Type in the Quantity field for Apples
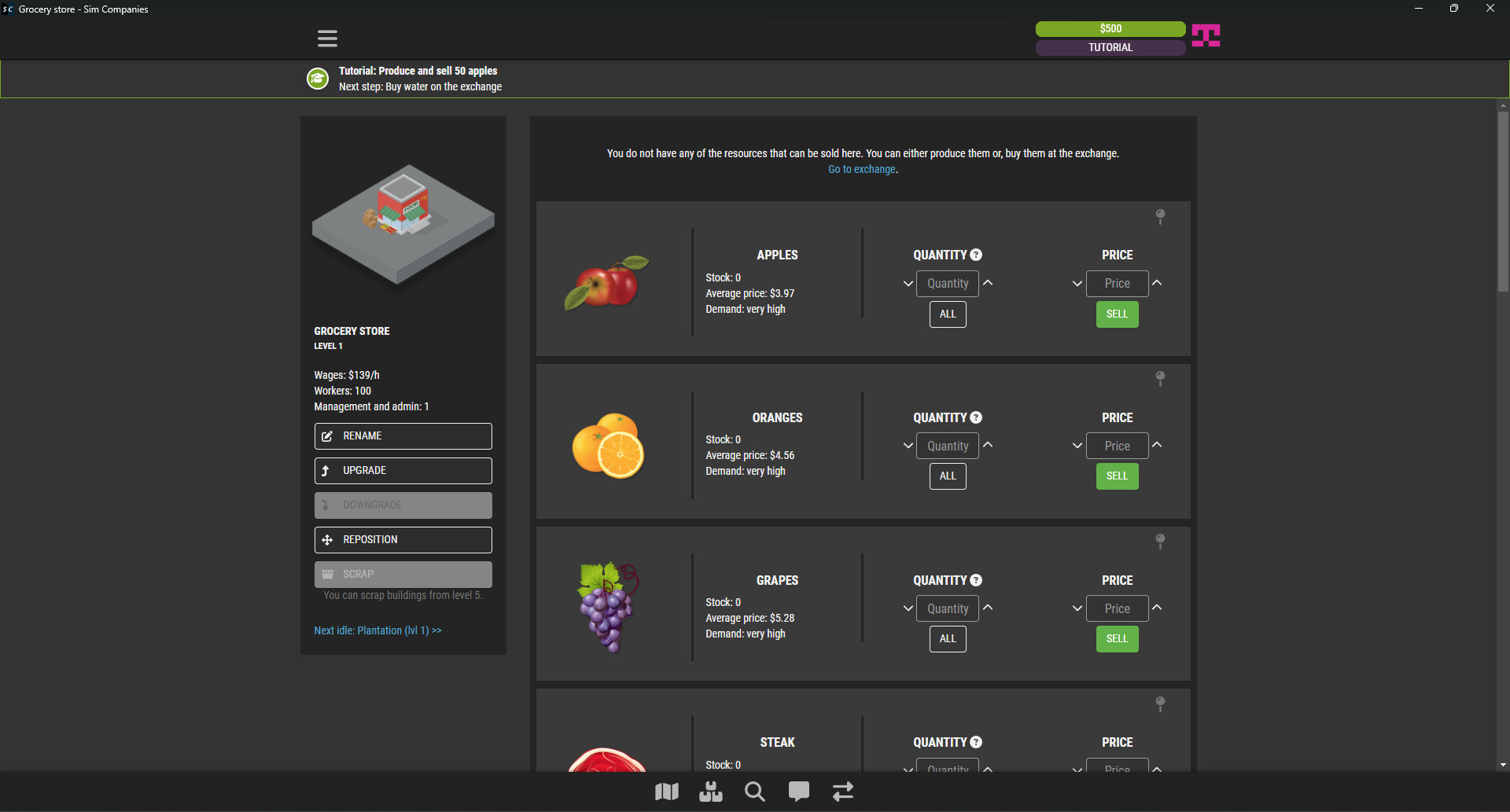 click(x=948, y=283)
